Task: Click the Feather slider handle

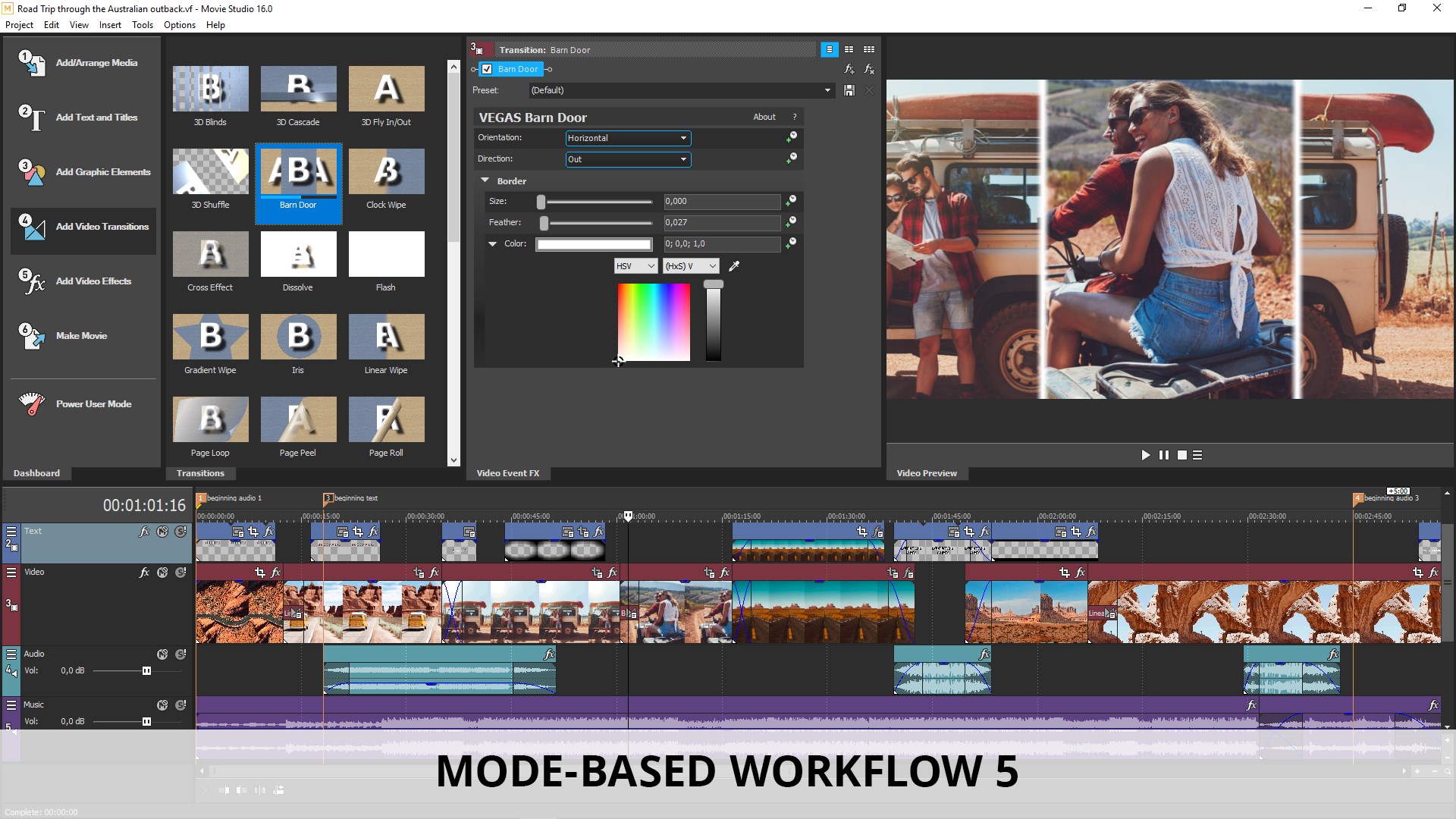Action: (544, 223)
